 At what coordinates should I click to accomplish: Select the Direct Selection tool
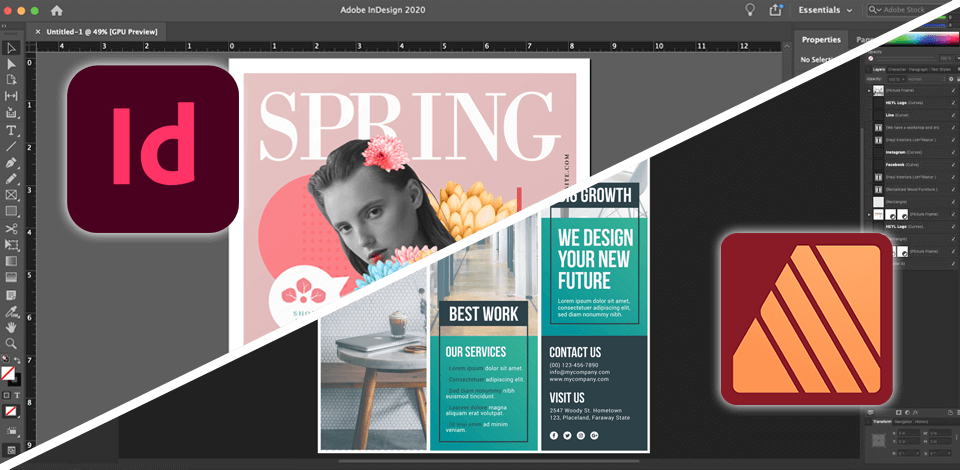pyautogui.click(x=11, y=64)
